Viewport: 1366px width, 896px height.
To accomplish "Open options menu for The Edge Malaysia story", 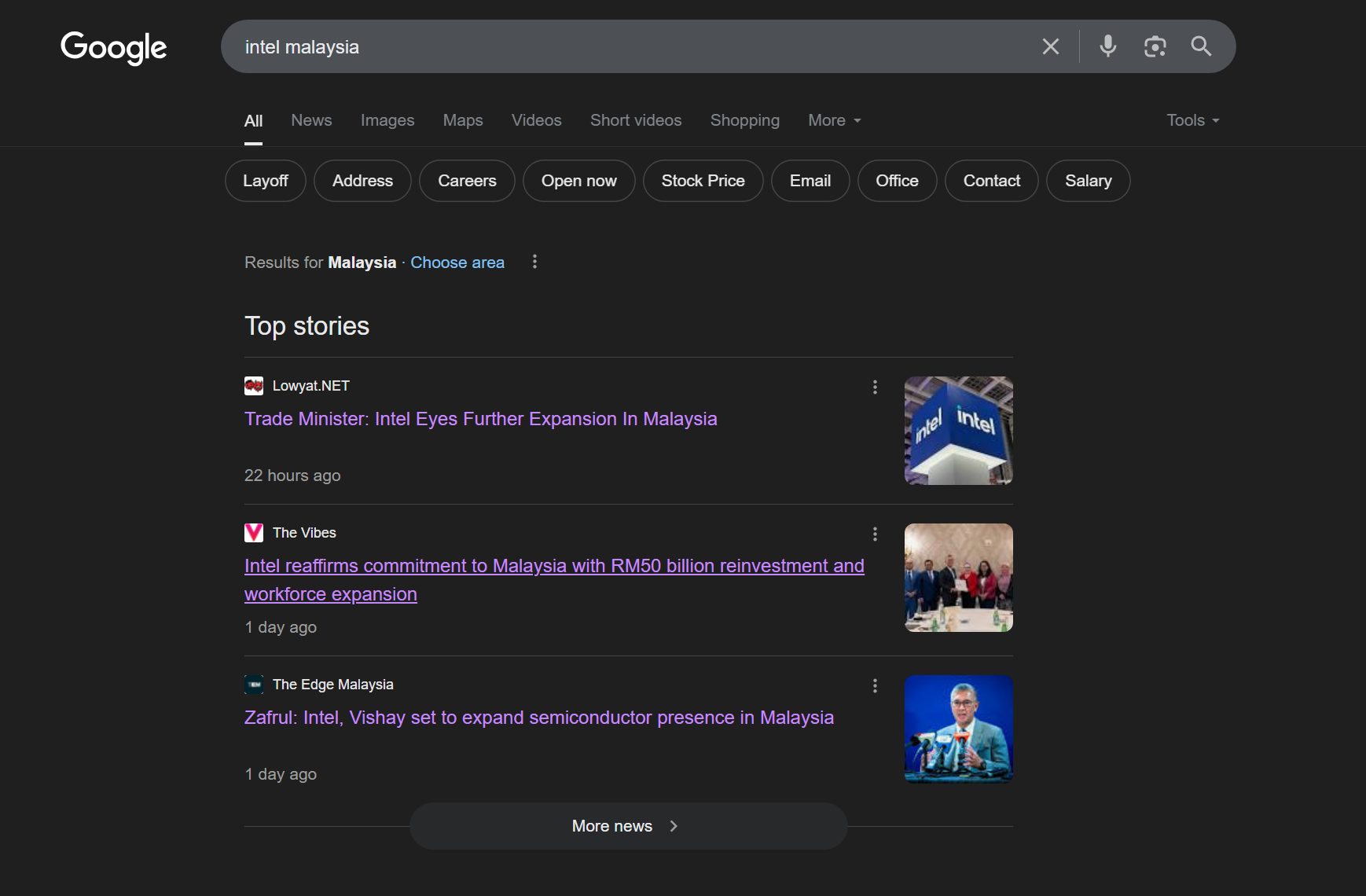I will [x=875, y=685].
